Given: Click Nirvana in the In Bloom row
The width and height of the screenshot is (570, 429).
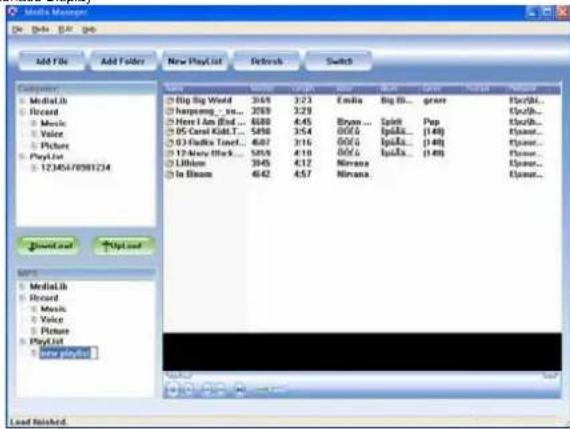Looking at the screenshot, I should [353, 174].
